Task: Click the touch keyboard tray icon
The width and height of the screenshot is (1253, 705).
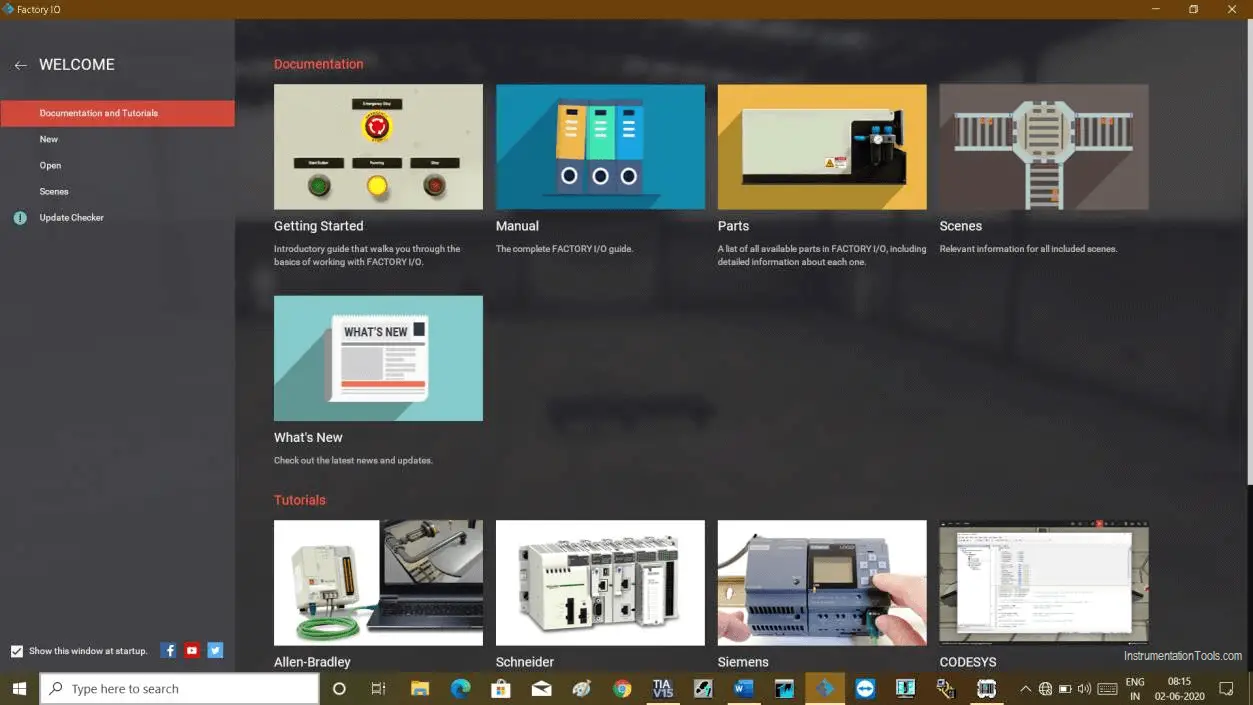Action: pyautogui.click(x=1107, y=689)
